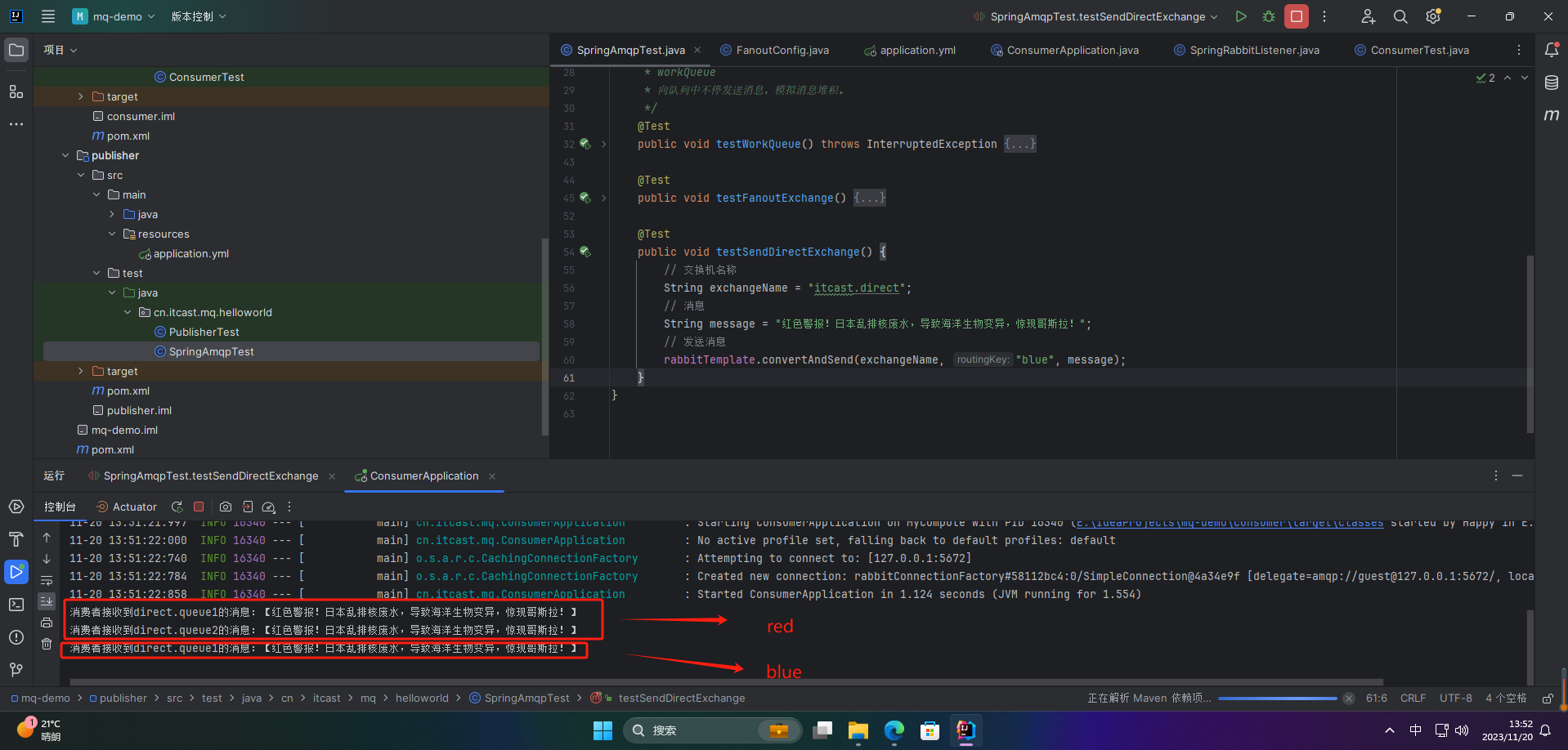Click the 4 个空格 indent widget
Image resolution: width=1568 pixels, height=750 pixels.
pos(1506,699)
